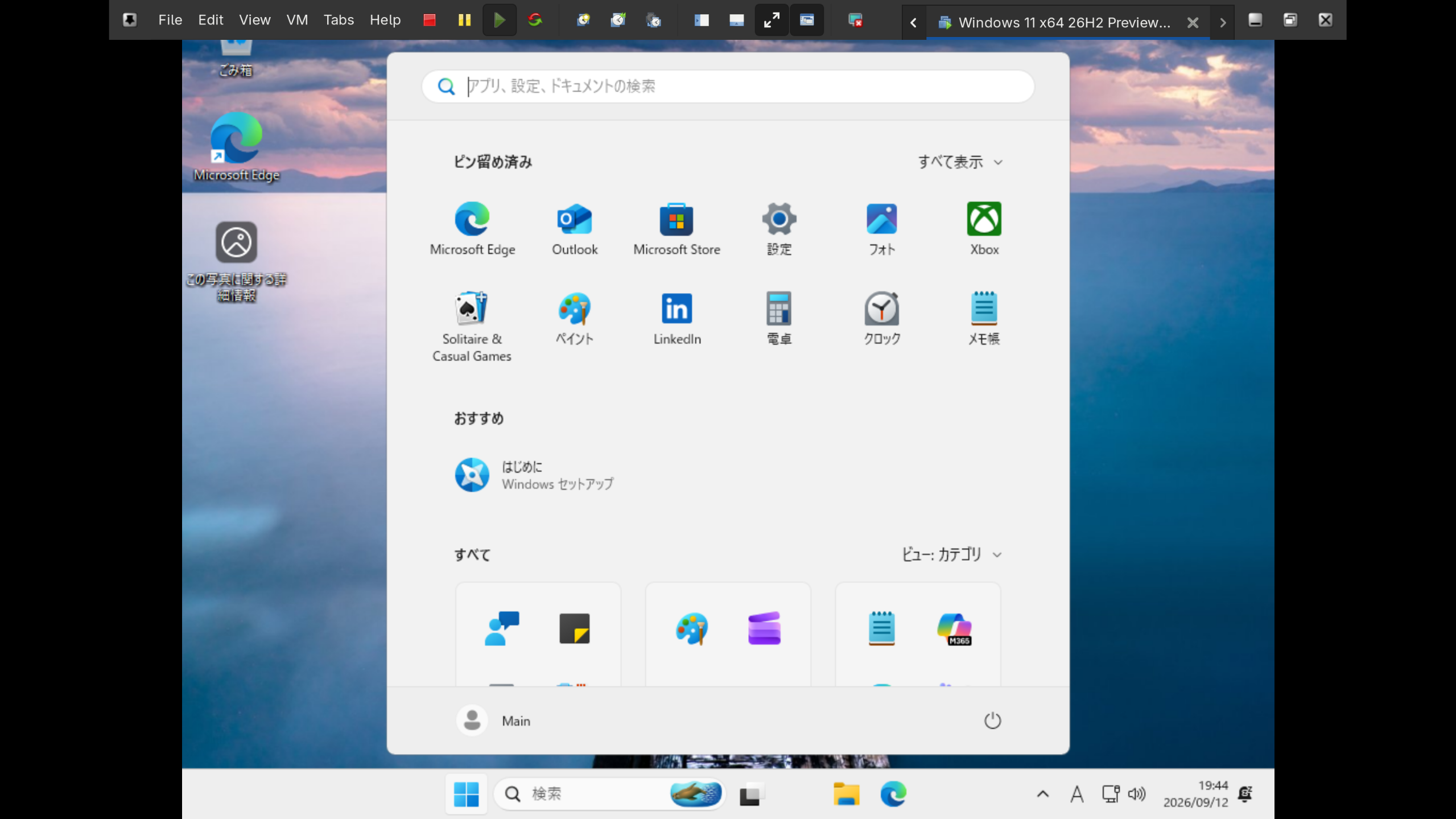Open File Explorer from the taskbar
1456x819 pixels.
click(x=846, y=794)
